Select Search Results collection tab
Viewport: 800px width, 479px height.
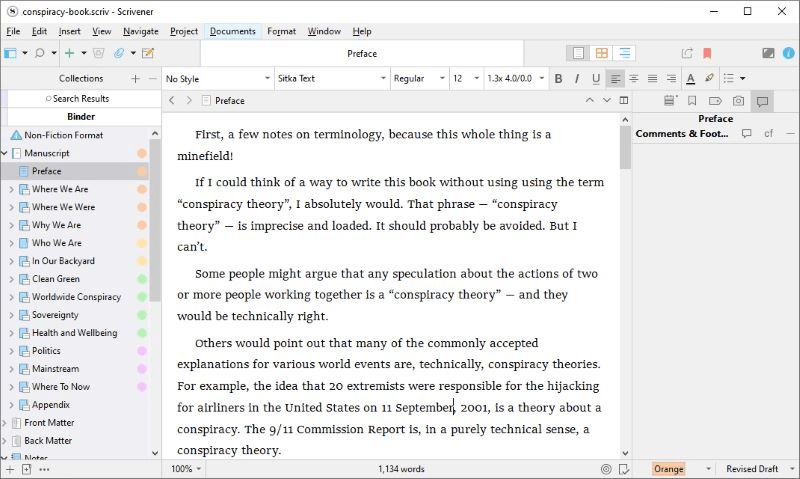(80, 98)
